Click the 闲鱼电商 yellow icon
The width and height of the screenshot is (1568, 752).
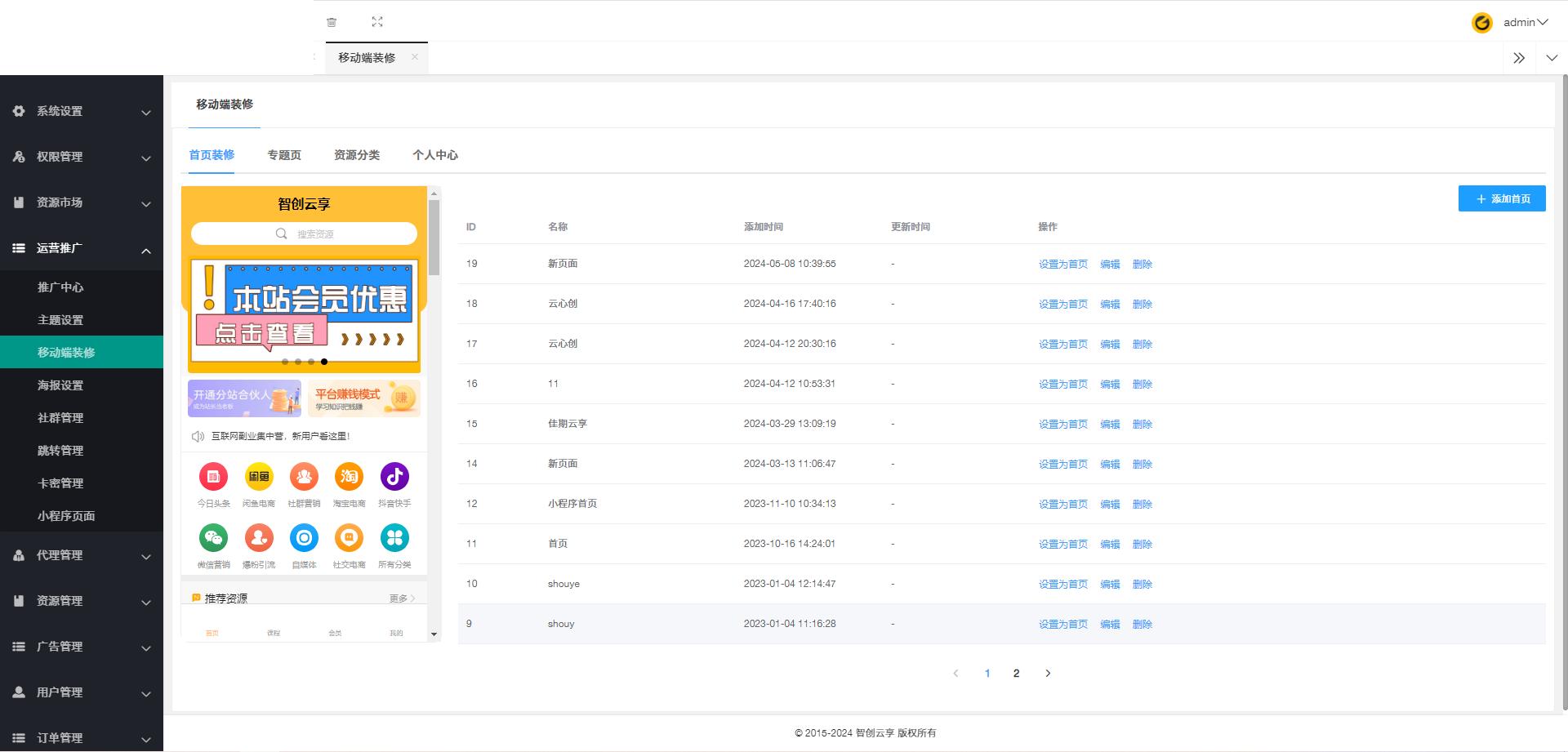(x=259, y=477)
